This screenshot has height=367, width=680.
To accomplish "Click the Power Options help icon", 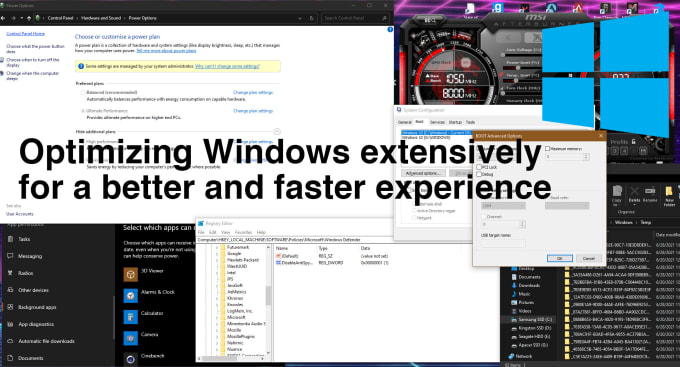I will click(390, 29).
